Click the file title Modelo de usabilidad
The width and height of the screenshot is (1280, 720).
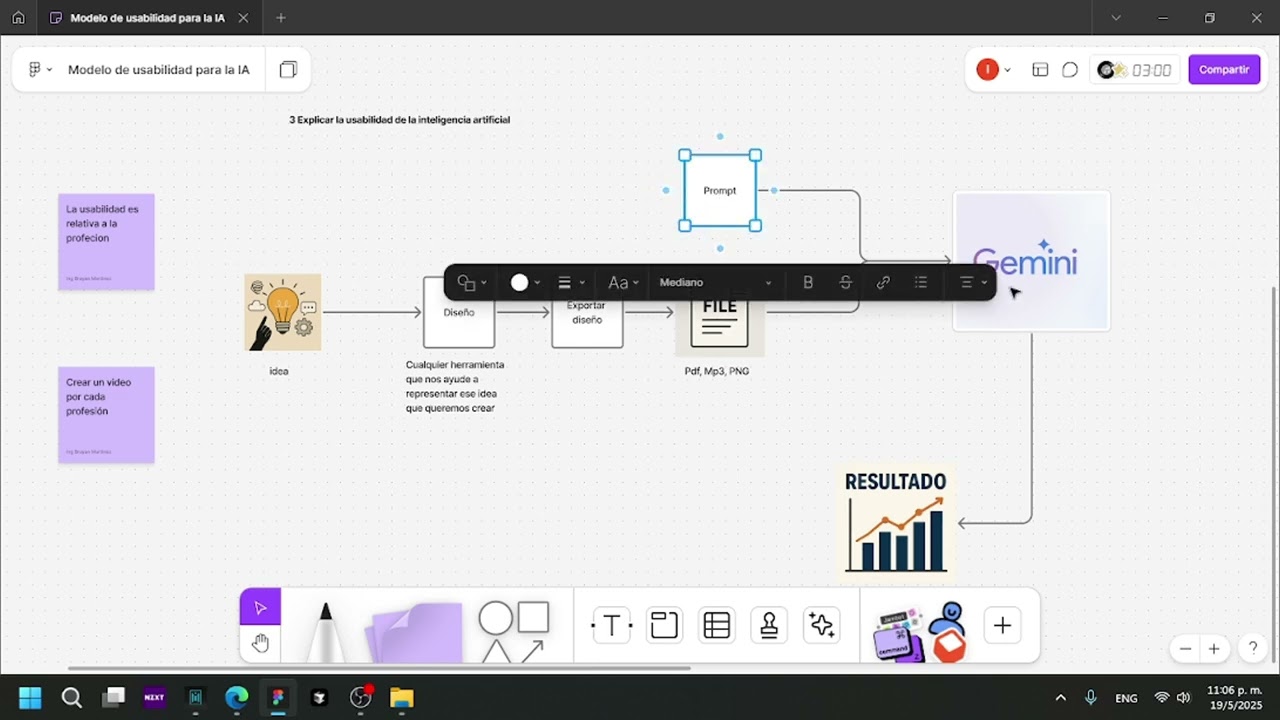(159, 70)
